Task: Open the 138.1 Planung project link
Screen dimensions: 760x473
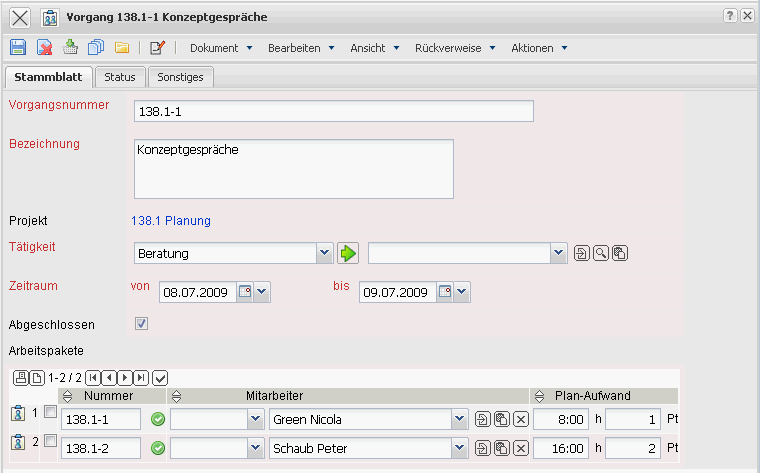Action: (x=171, y=221)
